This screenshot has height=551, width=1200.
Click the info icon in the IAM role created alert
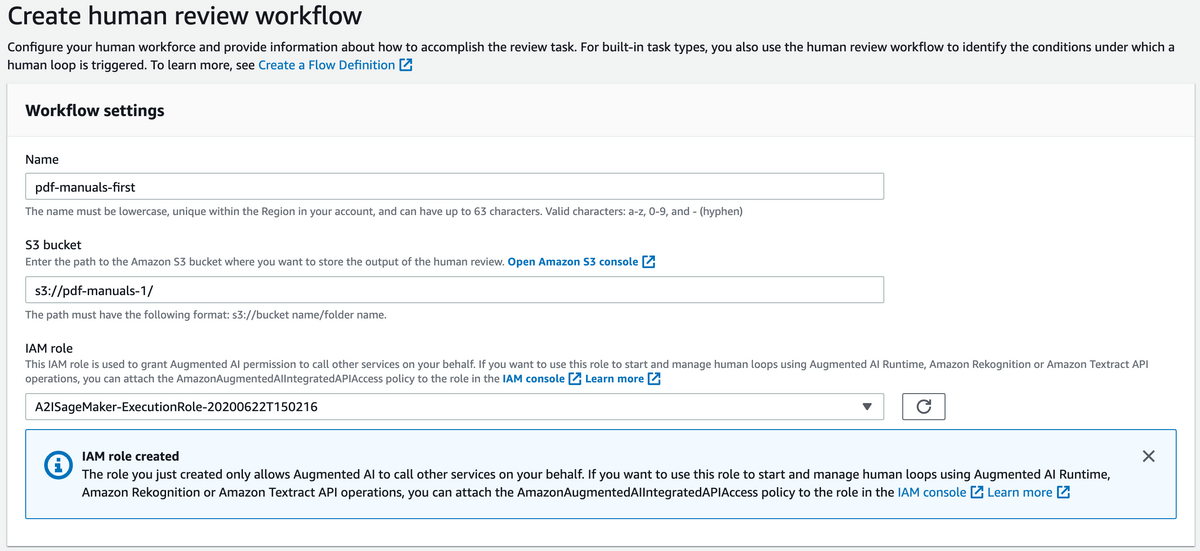59,466
